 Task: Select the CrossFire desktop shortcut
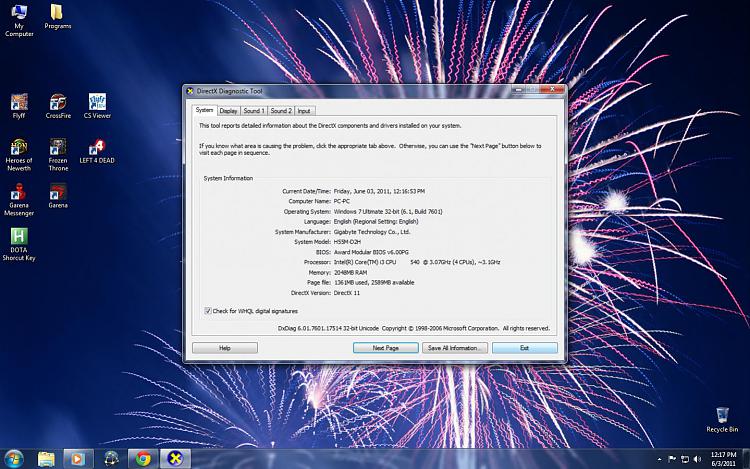click(x=58, y=106)
